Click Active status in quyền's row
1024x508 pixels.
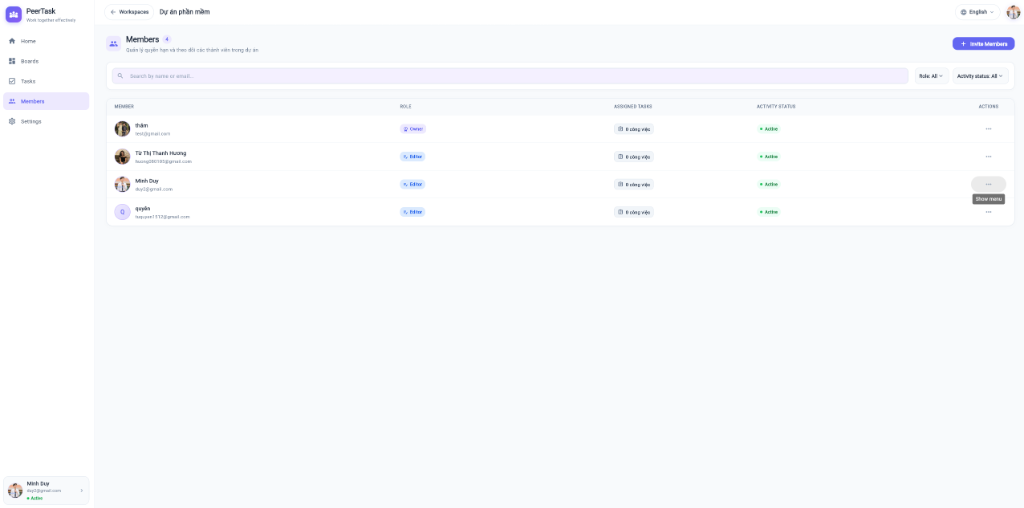pyautogui.click(x=769, y=212)
